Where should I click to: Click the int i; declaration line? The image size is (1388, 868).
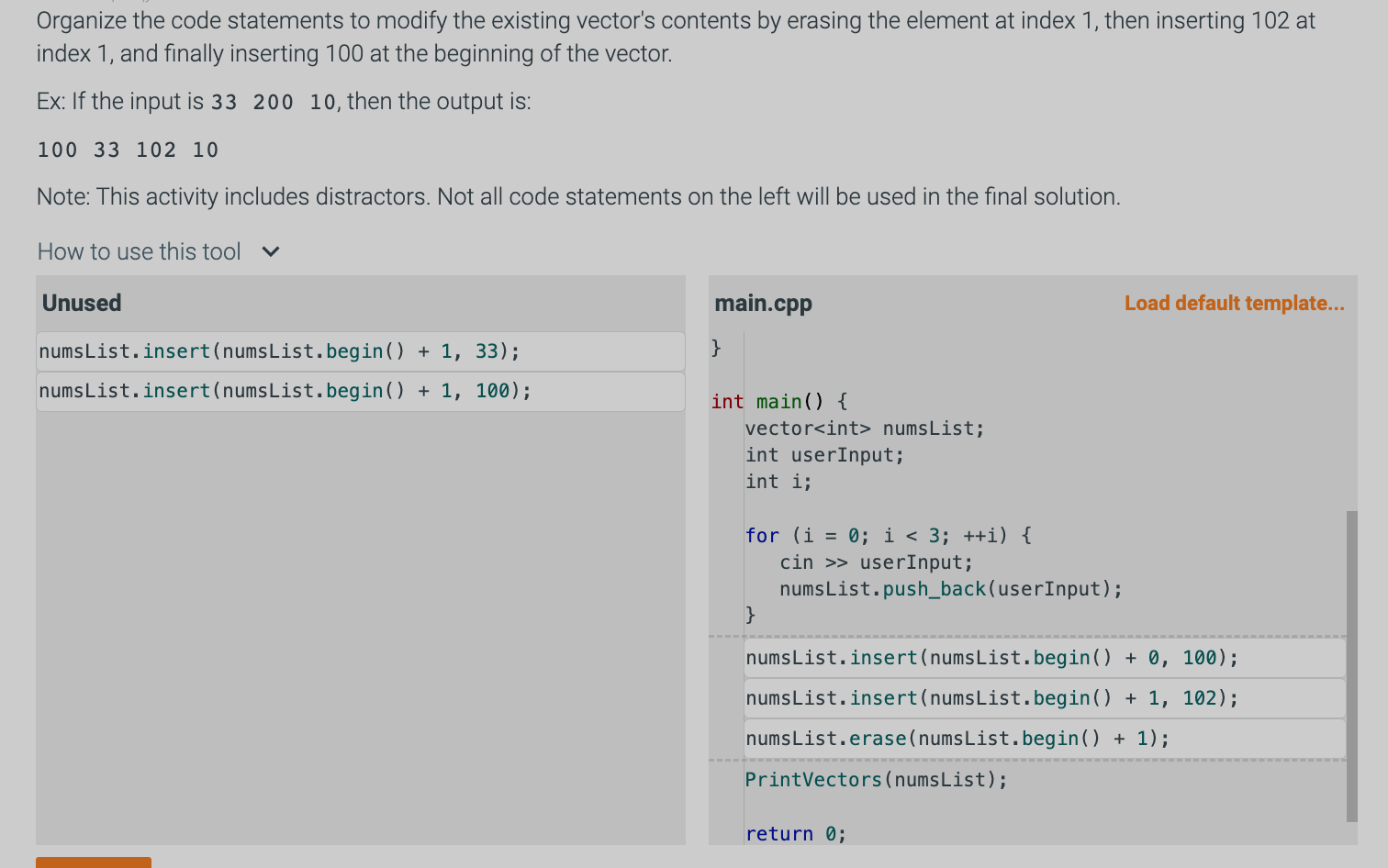778,482
